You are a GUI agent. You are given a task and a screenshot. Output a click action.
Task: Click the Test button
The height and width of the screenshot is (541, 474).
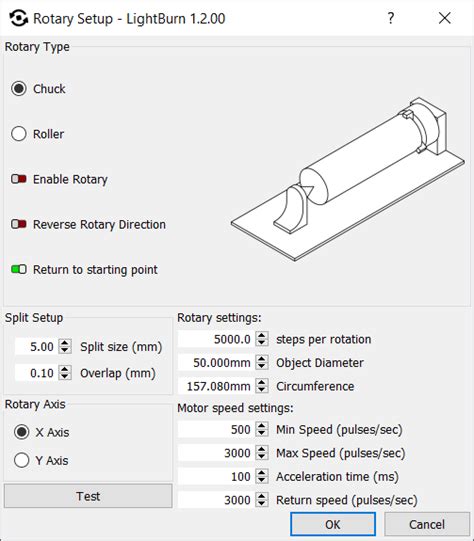tap(88, 496)
